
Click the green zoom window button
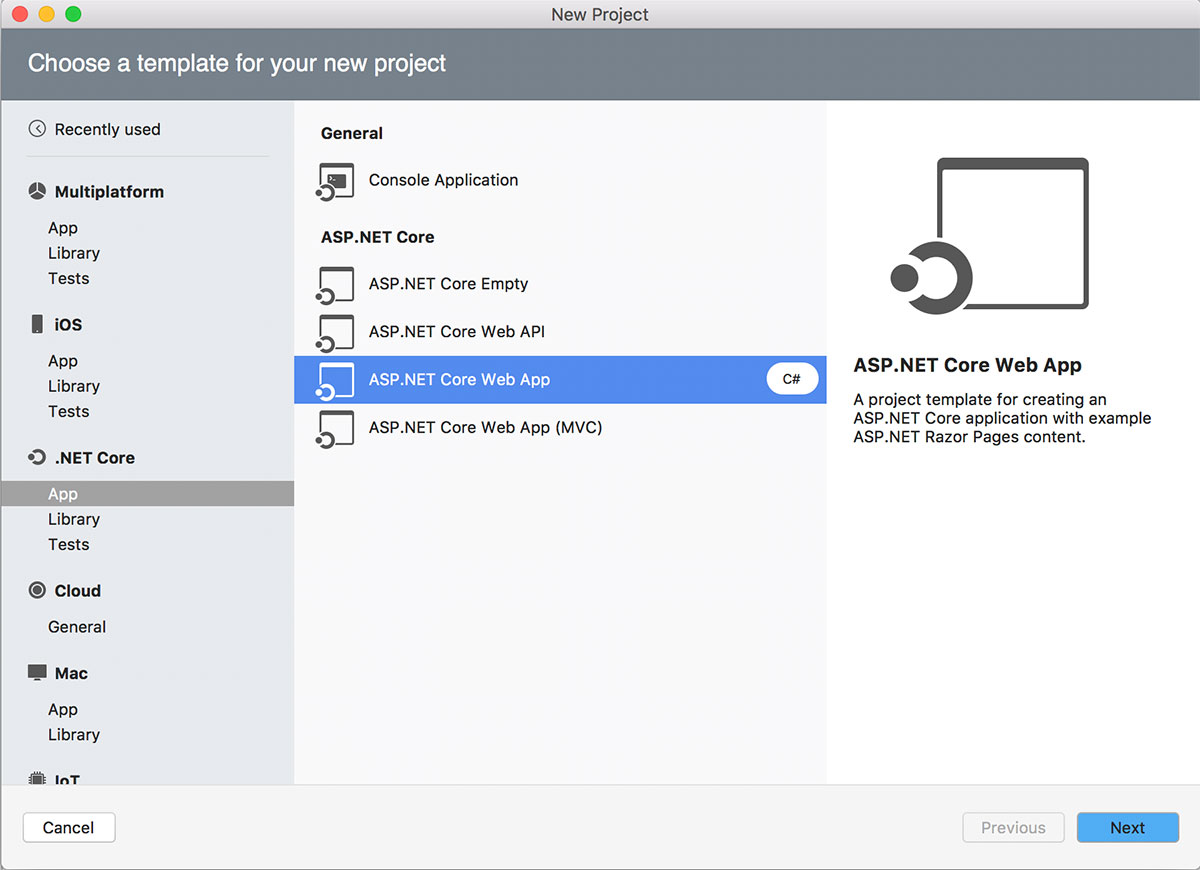click(x=72, y=14)
